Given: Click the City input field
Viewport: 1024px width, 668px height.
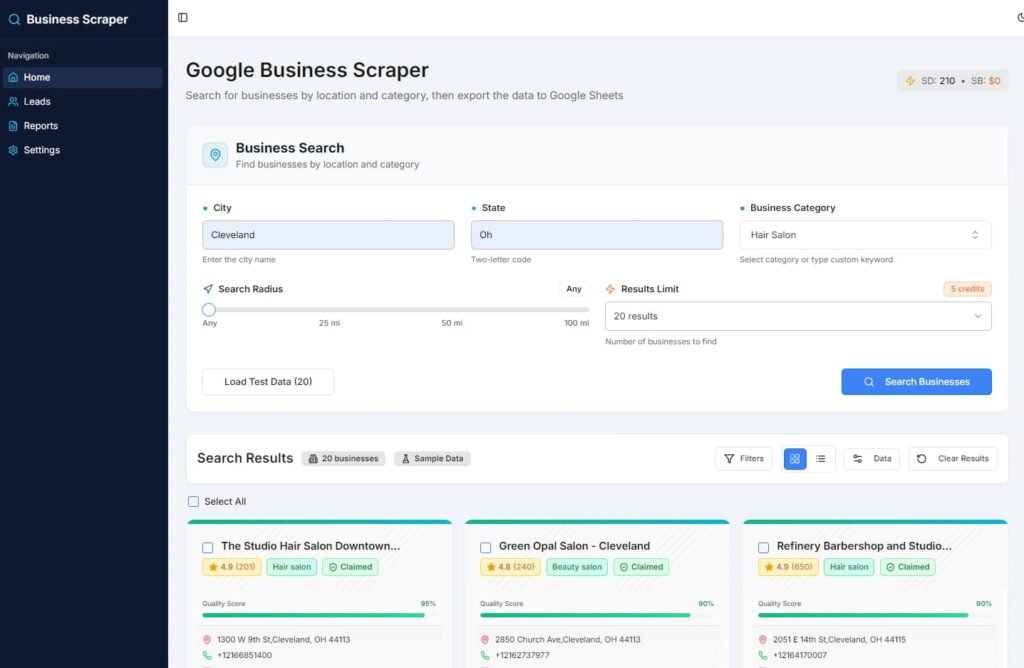Looking at the screenshot, I should (x=328, y=235).
